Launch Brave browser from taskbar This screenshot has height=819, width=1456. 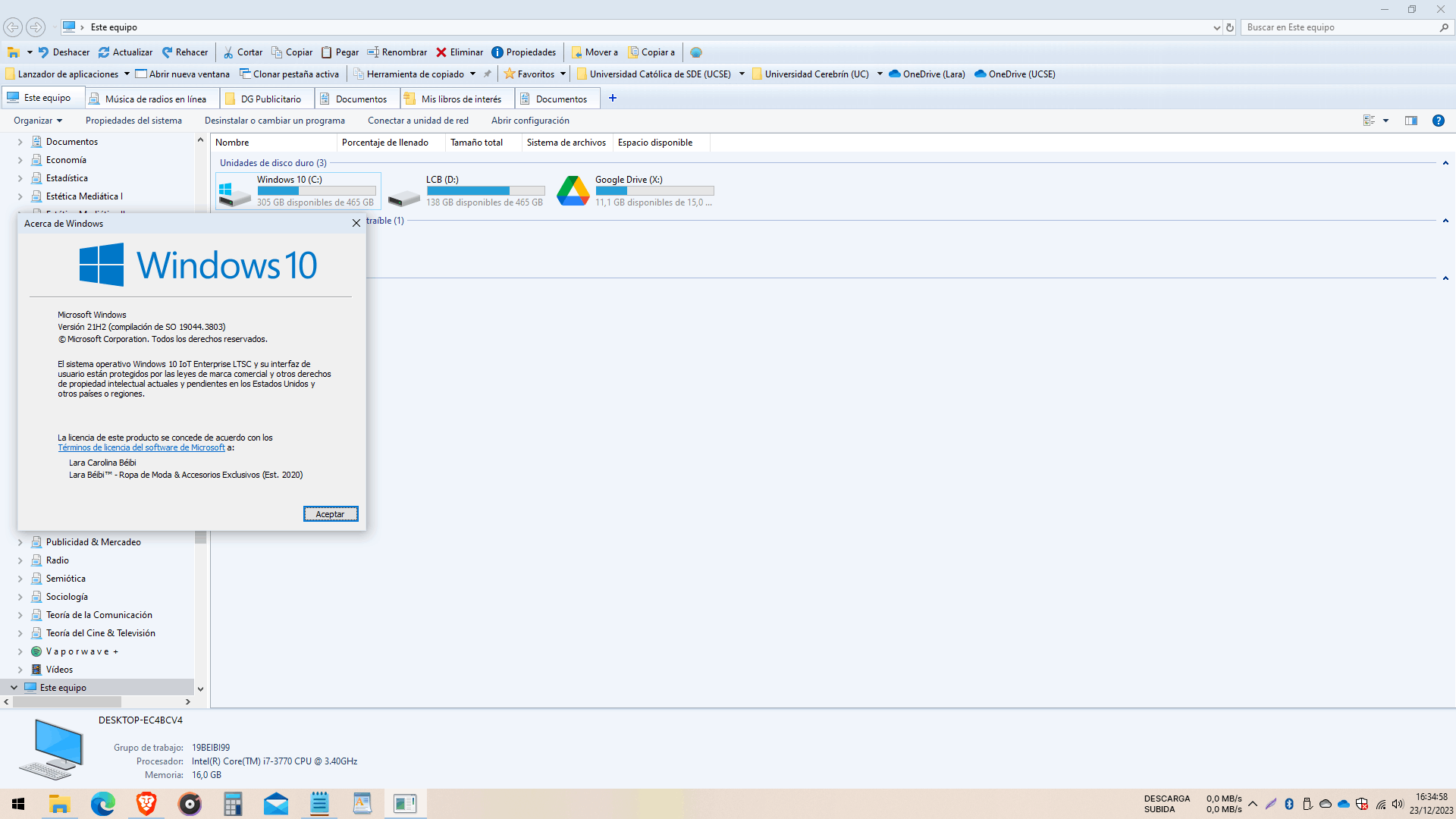[146, 804]
